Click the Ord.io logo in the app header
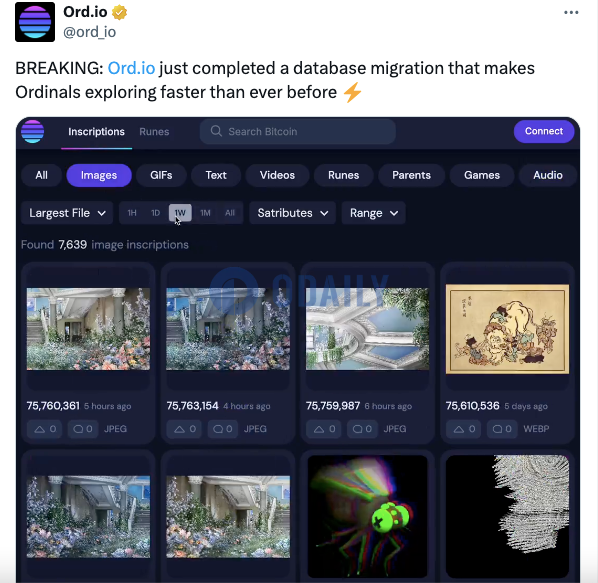Viewport: 598px width, 583px height. [32, 132]
